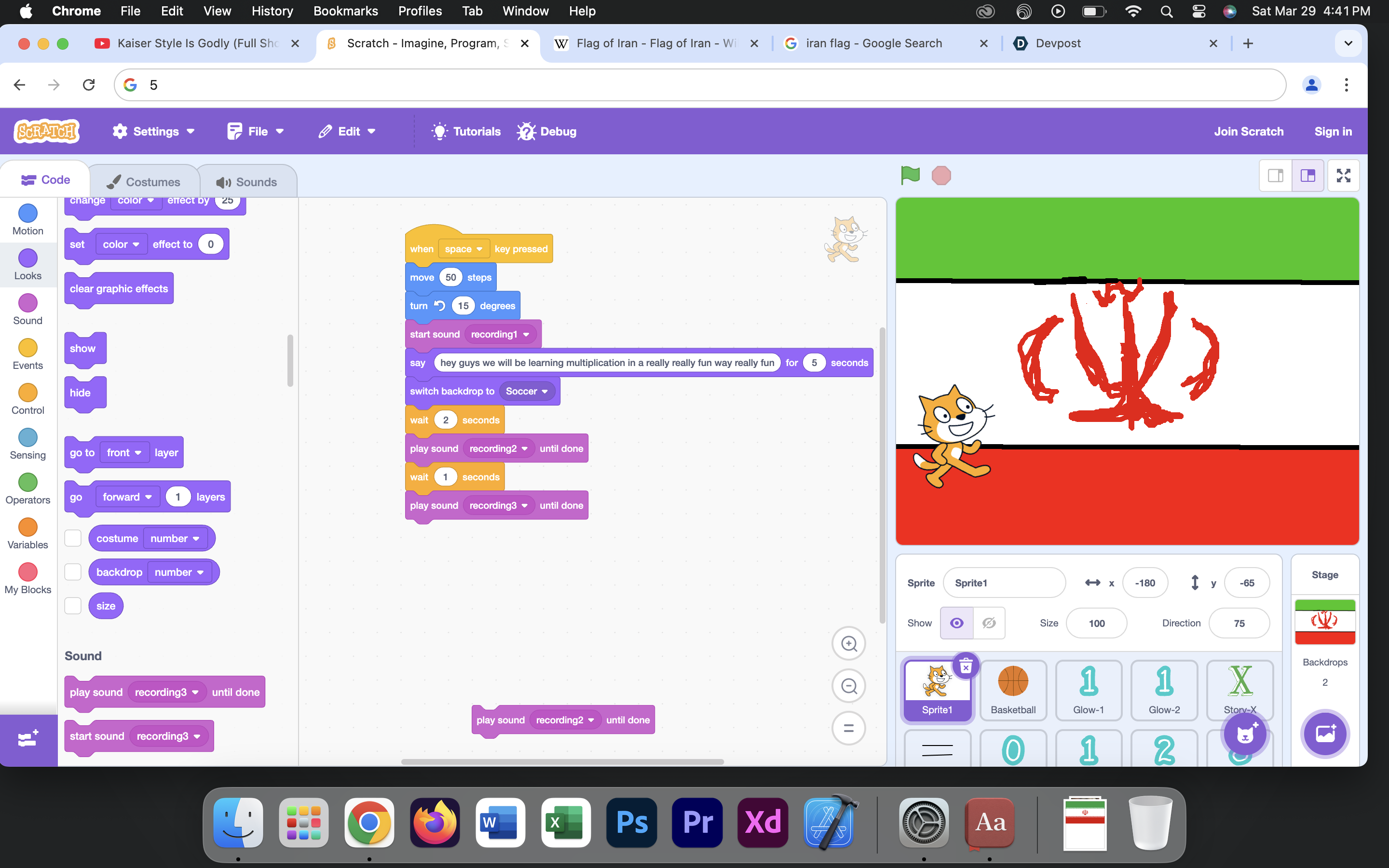Click the green flag to run project
The width and height of the screenshot is (1389, 868).
point(910,175)
